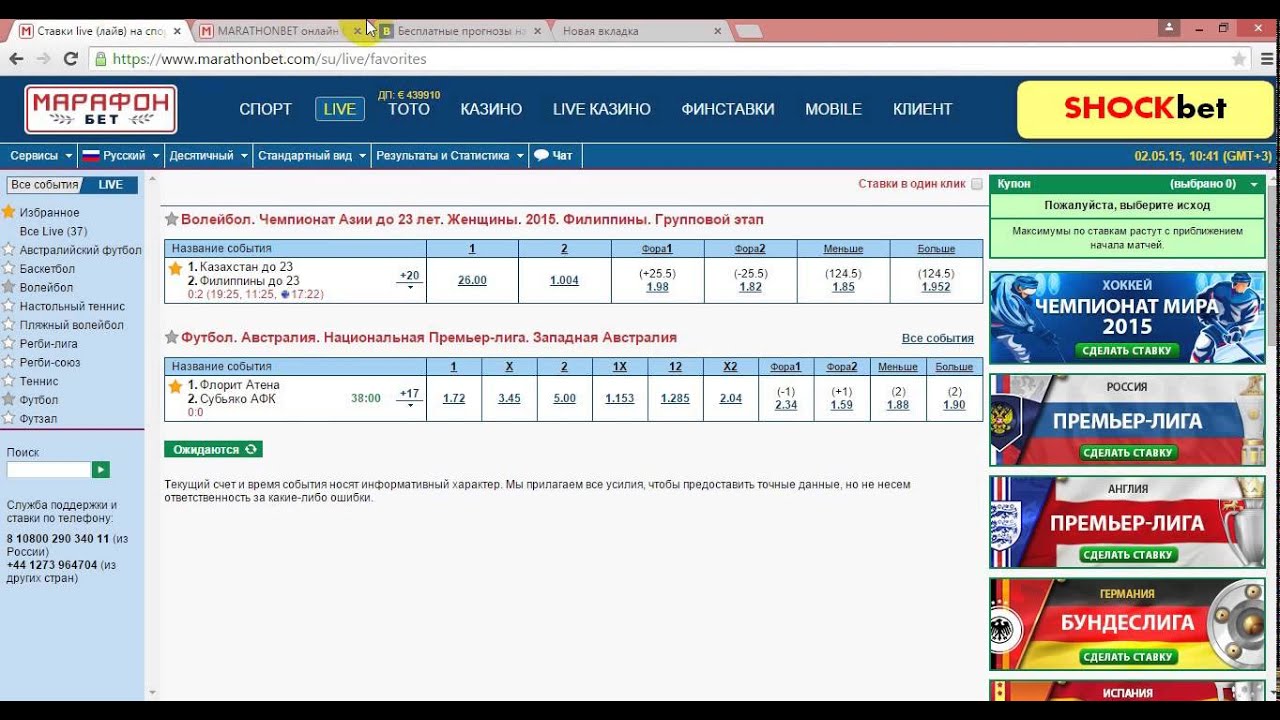
Task: Click the Ожидаются button
Action: (x=213, y=450)
